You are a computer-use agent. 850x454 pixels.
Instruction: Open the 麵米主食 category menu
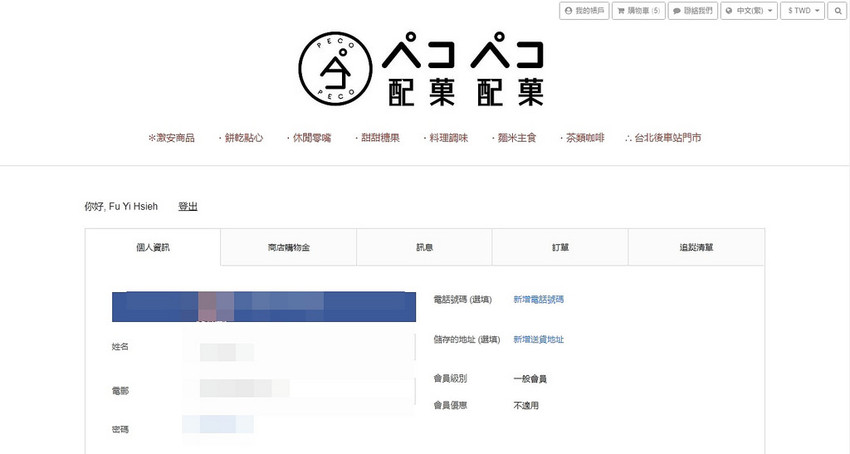(514, 138)
